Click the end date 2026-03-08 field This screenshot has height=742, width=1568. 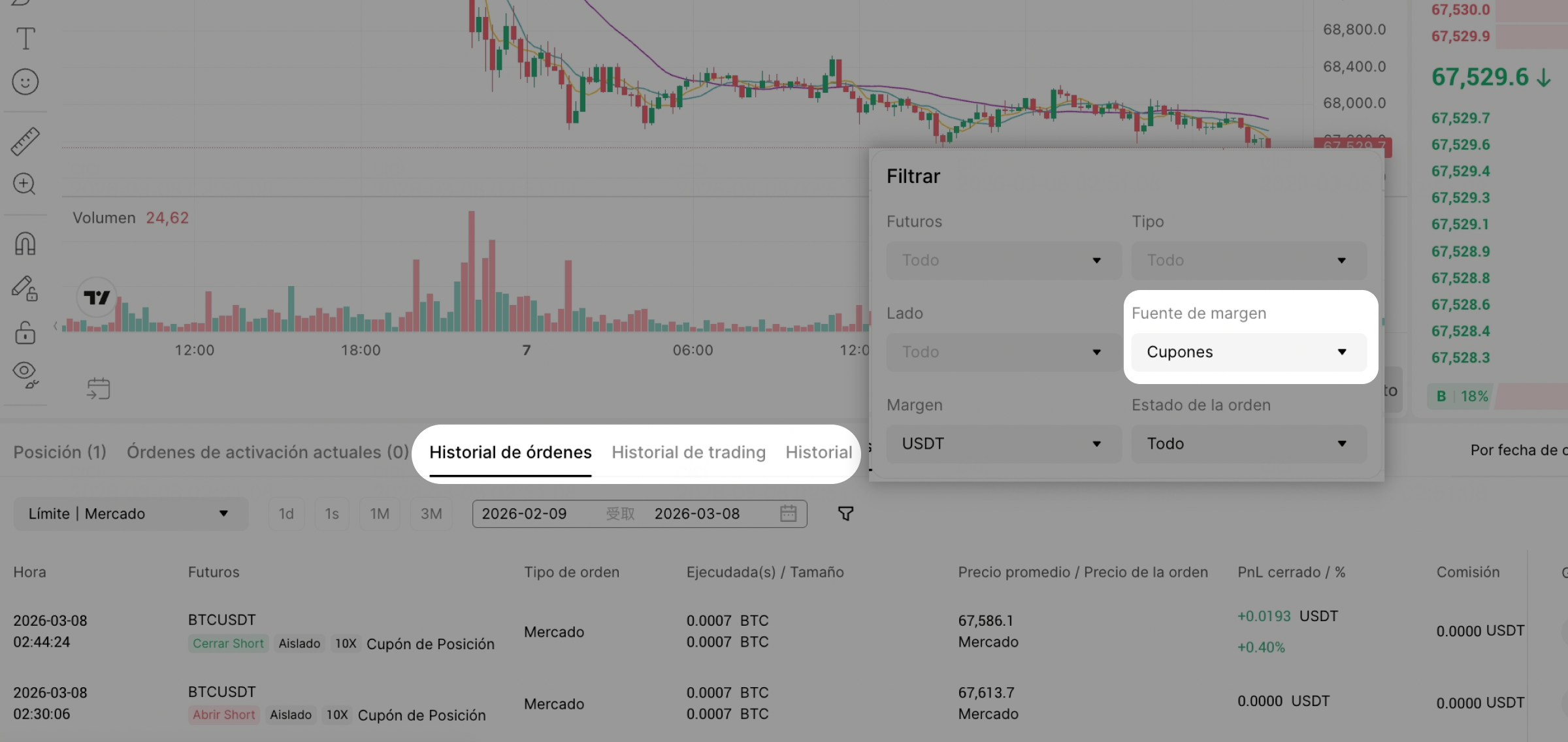(x=697, y=514)
